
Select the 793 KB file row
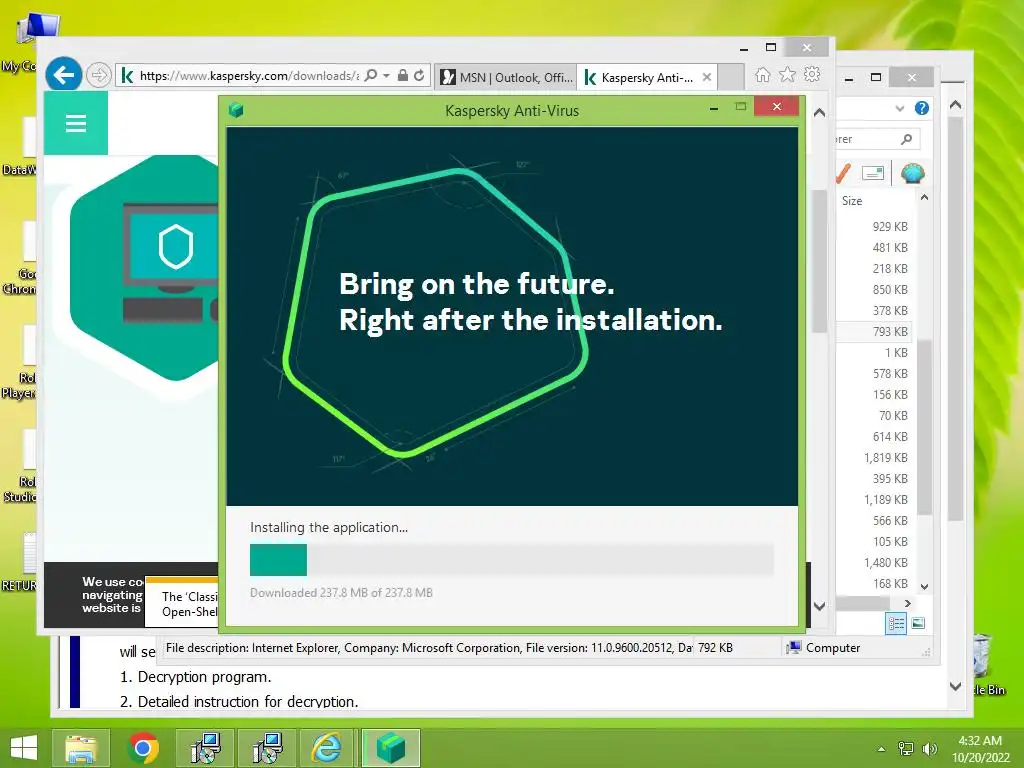click(875, 332)
